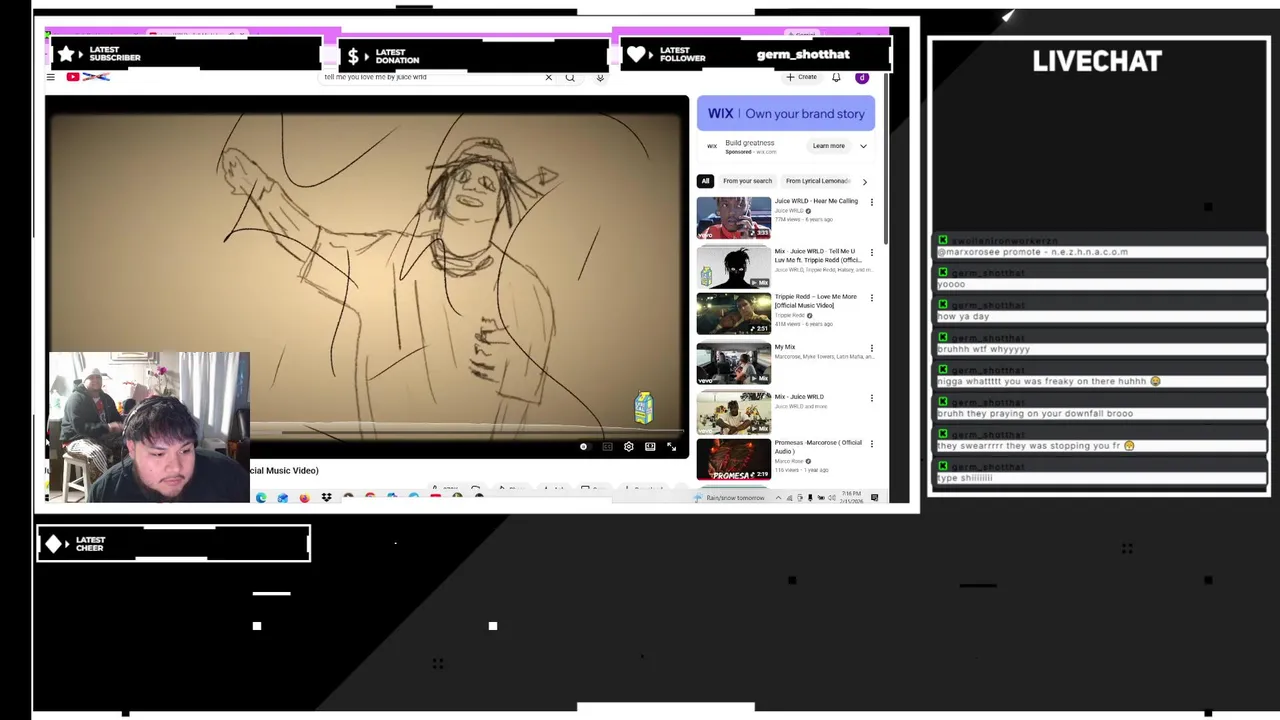Click the webcam overlay of the streamer
Image resolution: width=1280 pixels, height=720 pixels.
[x=149, y=428]
